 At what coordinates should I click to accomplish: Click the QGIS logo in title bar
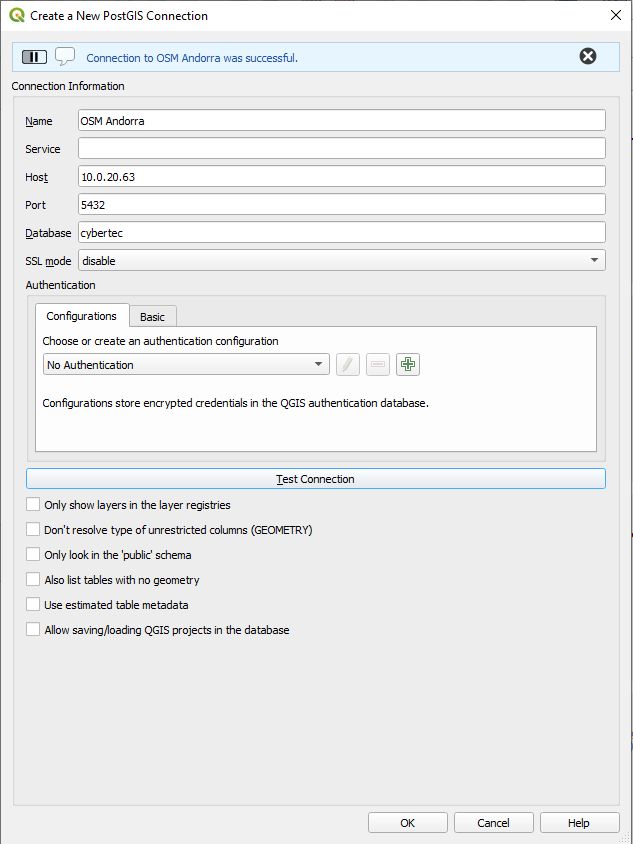(16, 16)
